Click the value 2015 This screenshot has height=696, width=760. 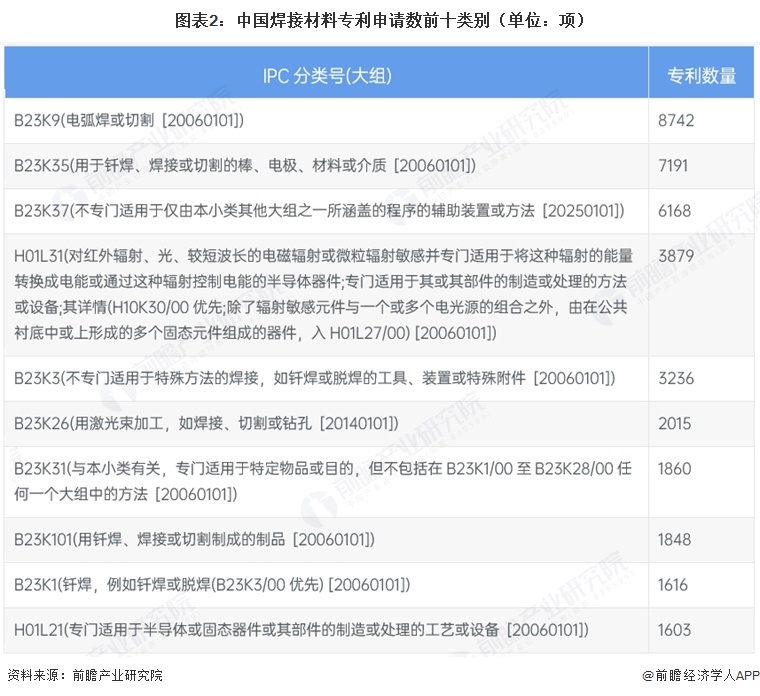pos(674,424)
